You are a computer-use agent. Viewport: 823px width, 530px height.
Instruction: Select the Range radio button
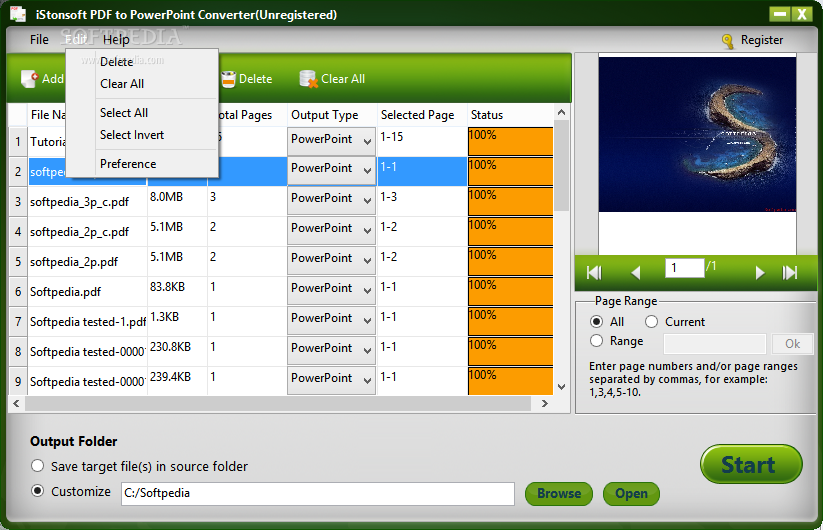tap(596, 341)
